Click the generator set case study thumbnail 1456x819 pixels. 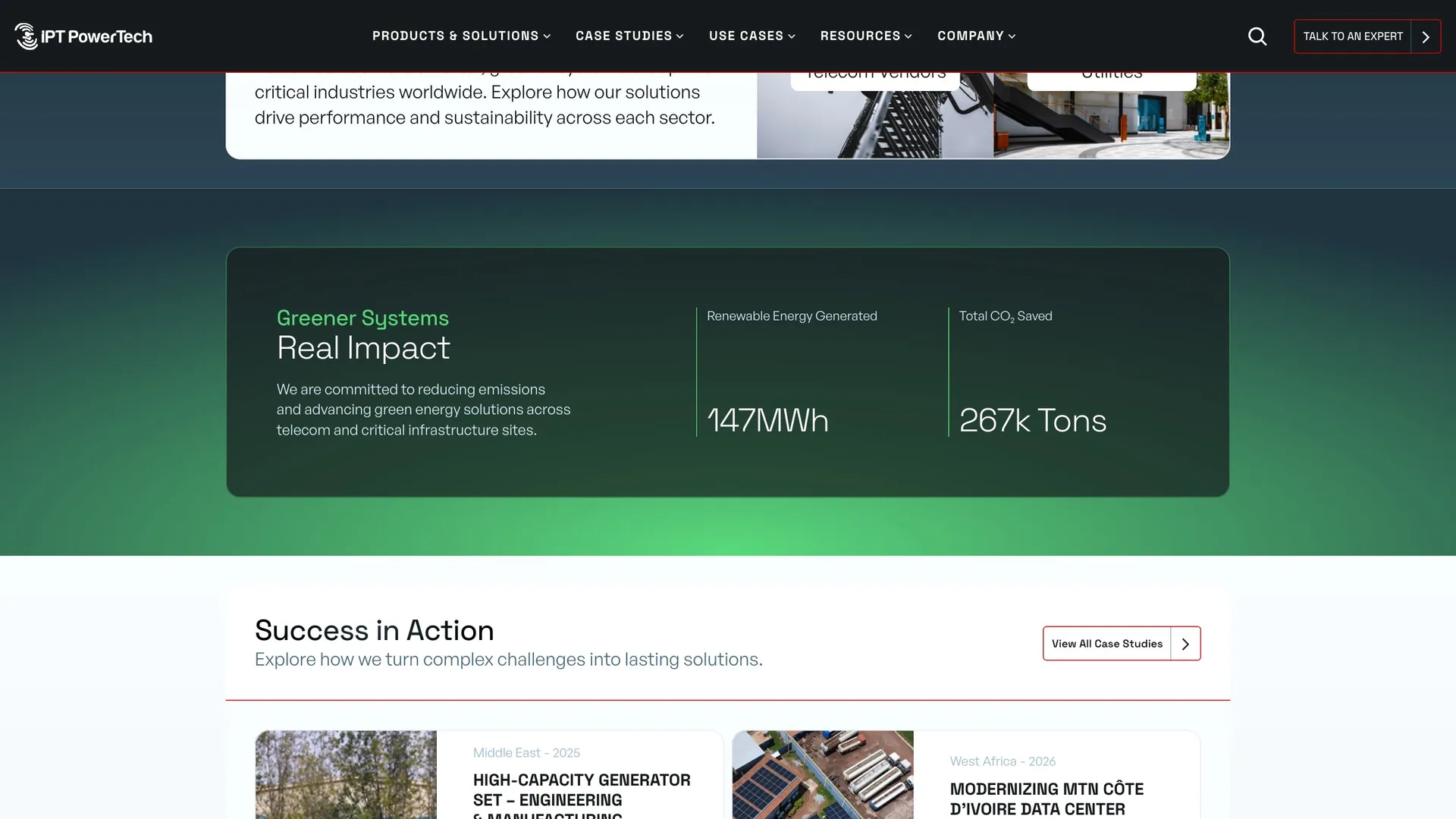[x=346, y=775]
